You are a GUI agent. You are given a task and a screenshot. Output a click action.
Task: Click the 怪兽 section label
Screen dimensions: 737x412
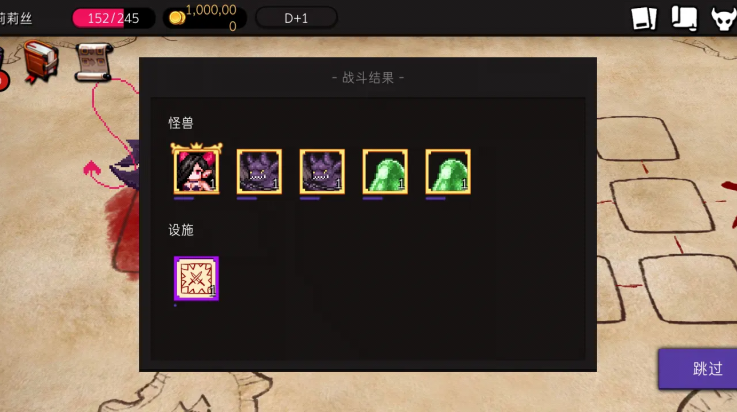[x=181, y=123]
